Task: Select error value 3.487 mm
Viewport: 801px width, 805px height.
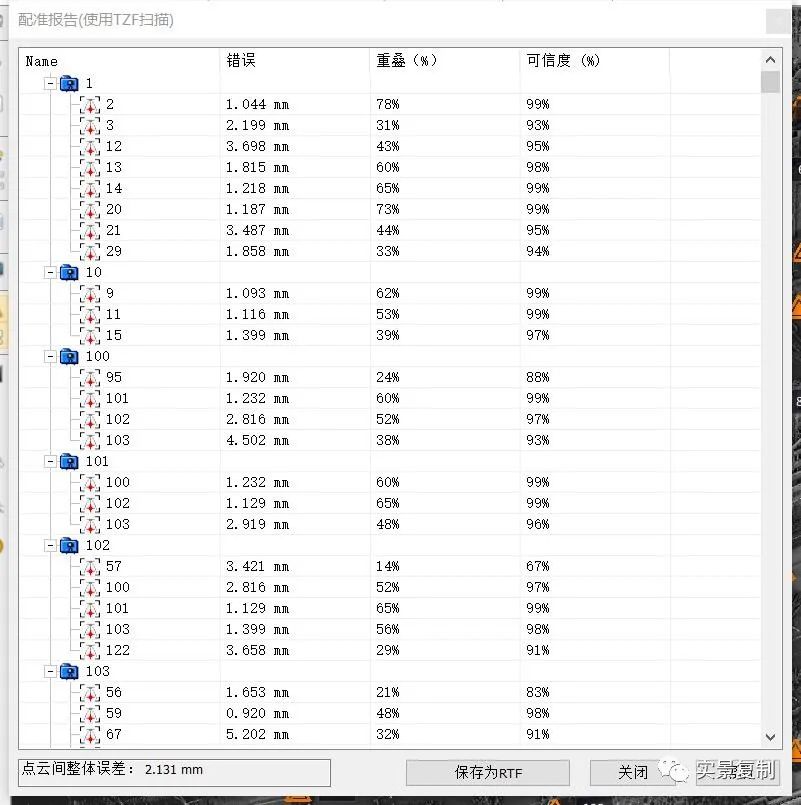Action: click(x=257, y=231)
